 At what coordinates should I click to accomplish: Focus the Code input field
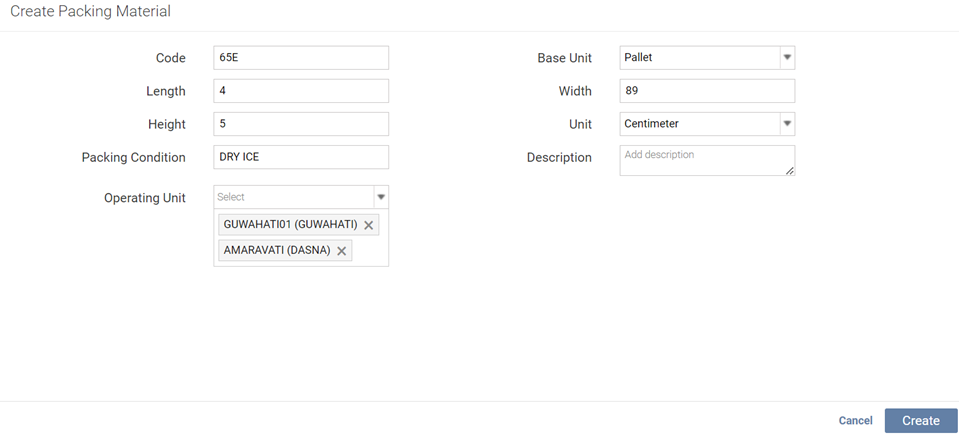[x=301, y=58]
